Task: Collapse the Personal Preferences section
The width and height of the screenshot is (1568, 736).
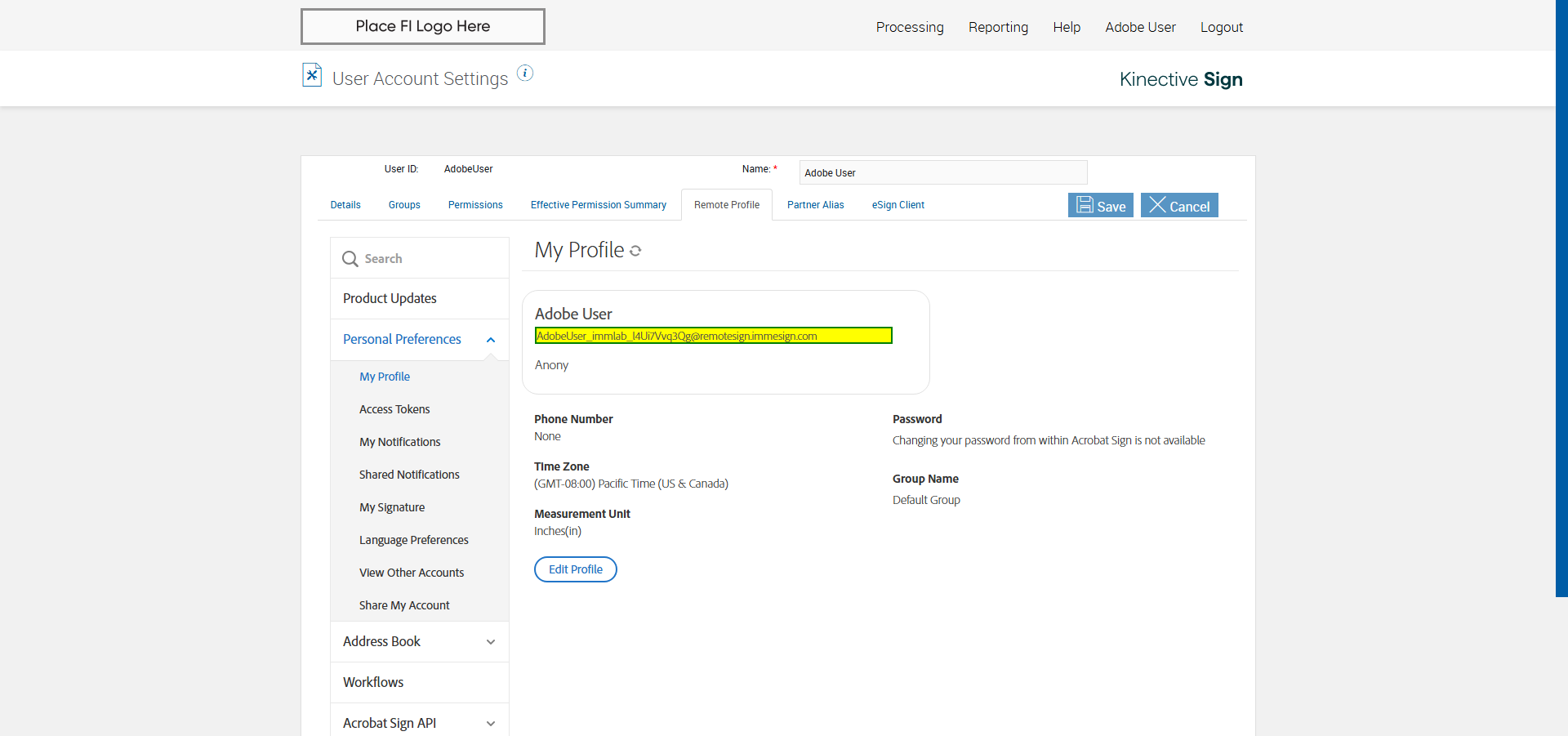Action: [491, 340]
